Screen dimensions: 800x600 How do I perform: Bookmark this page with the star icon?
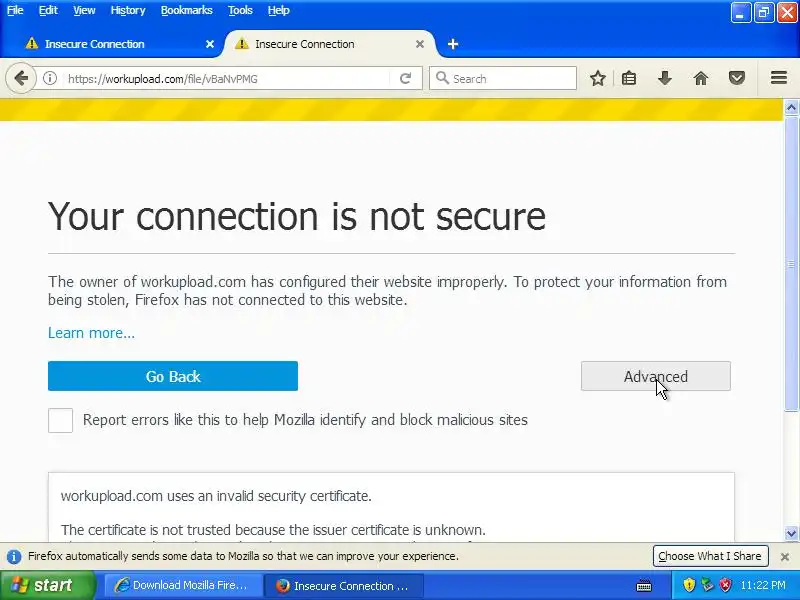point(598,78)
